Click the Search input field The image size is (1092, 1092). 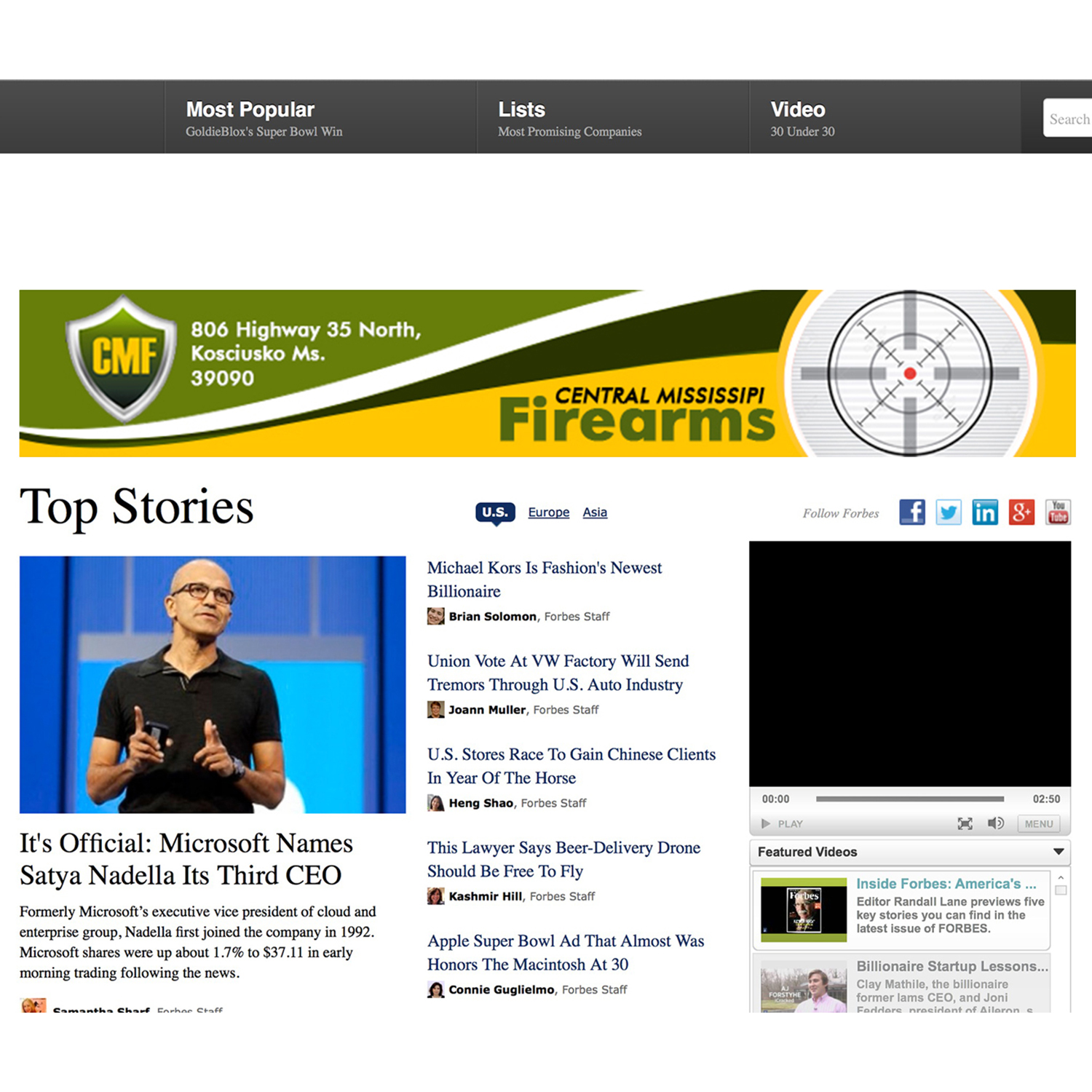tap(1068, 118)
